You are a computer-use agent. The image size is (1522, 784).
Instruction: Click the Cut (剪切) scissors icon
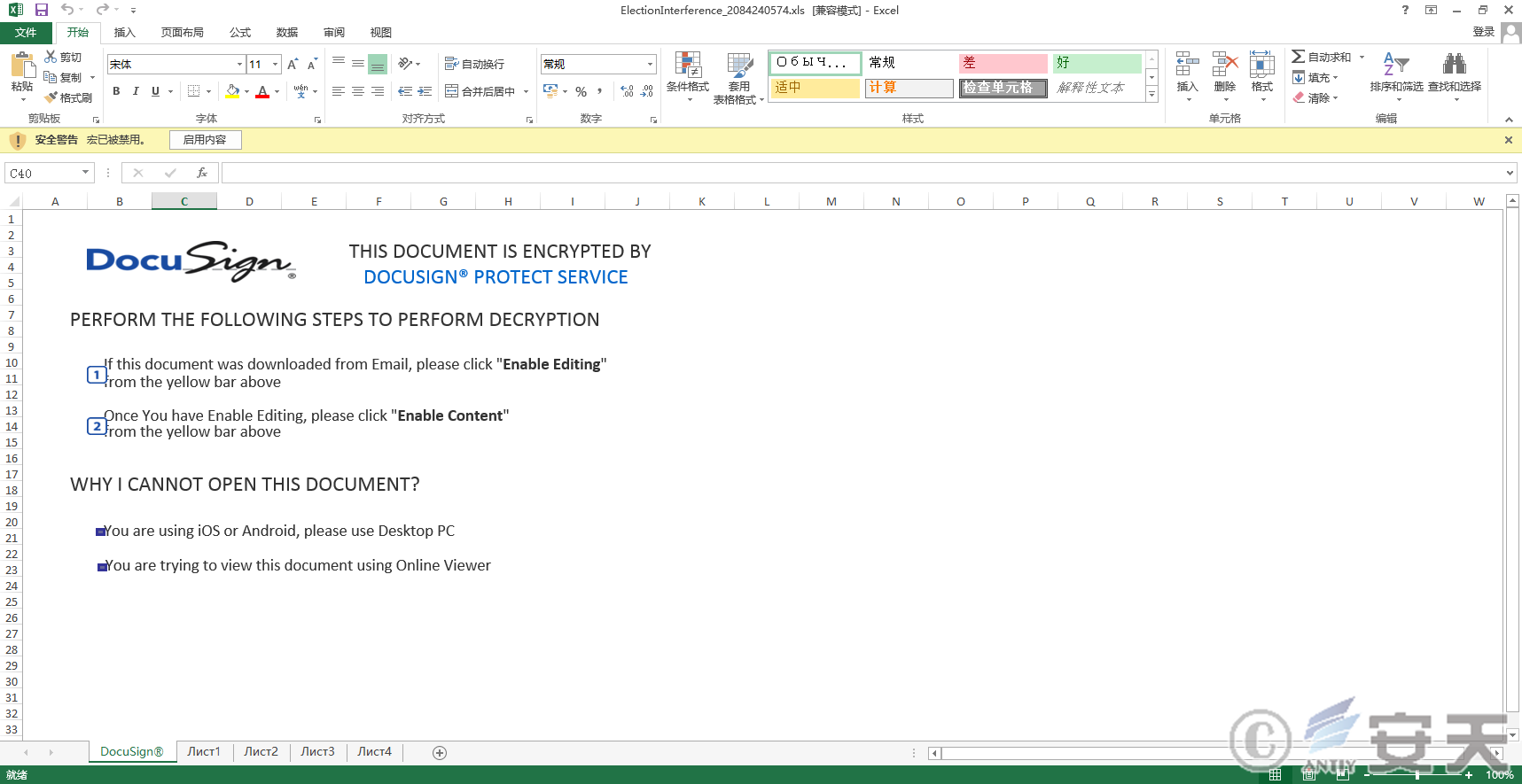pos(51,57)
